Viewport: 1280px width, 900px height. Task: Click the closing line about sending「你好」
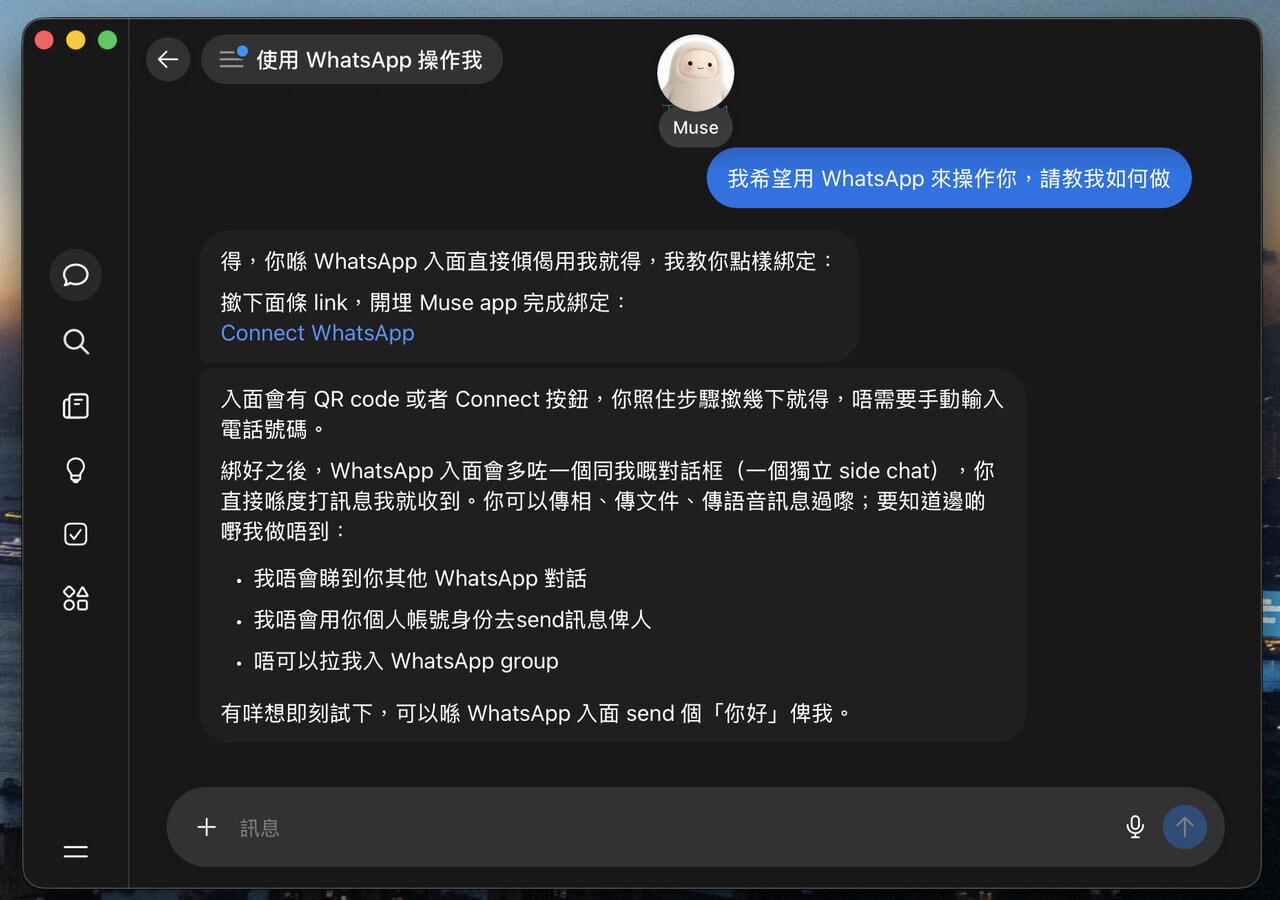pyautogui.click(x=536, y=714)
